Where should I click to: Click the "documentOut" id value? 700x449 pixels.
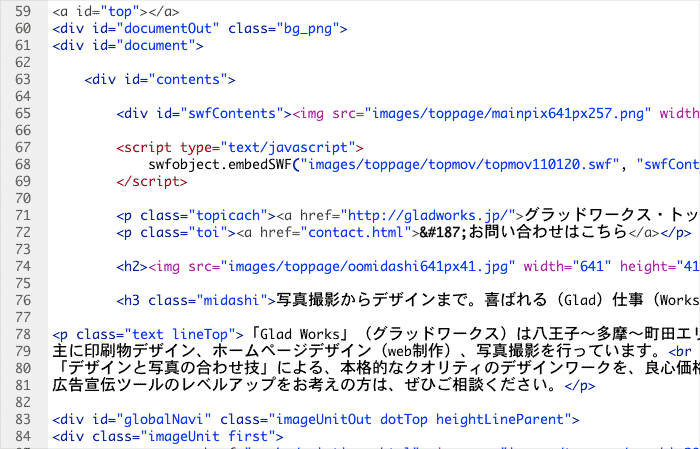[167, 29]
